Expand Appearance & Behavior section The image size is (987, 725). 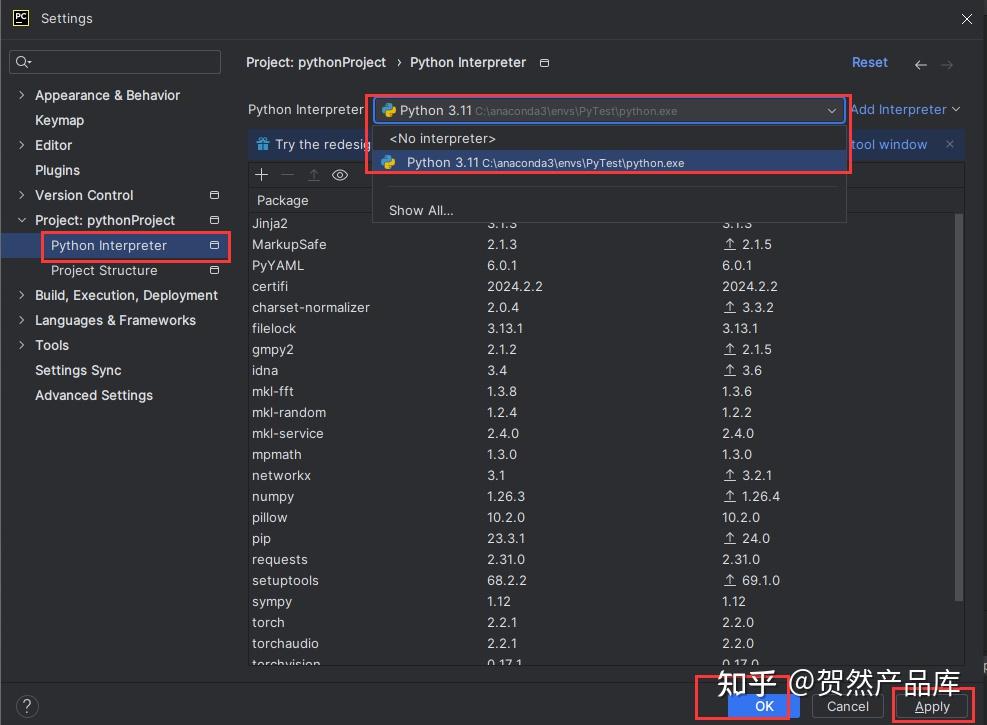pos(21,95)
